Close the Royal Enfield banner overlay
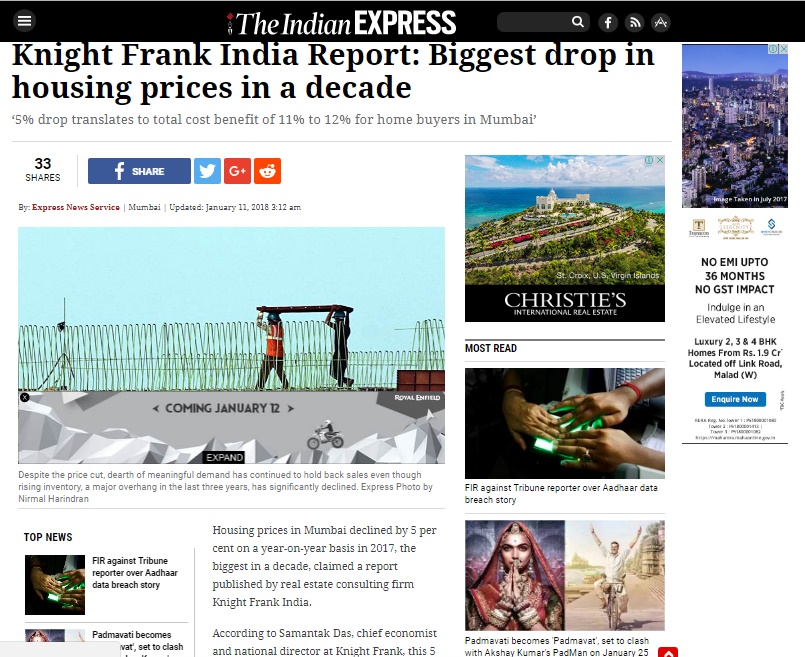 25,397
